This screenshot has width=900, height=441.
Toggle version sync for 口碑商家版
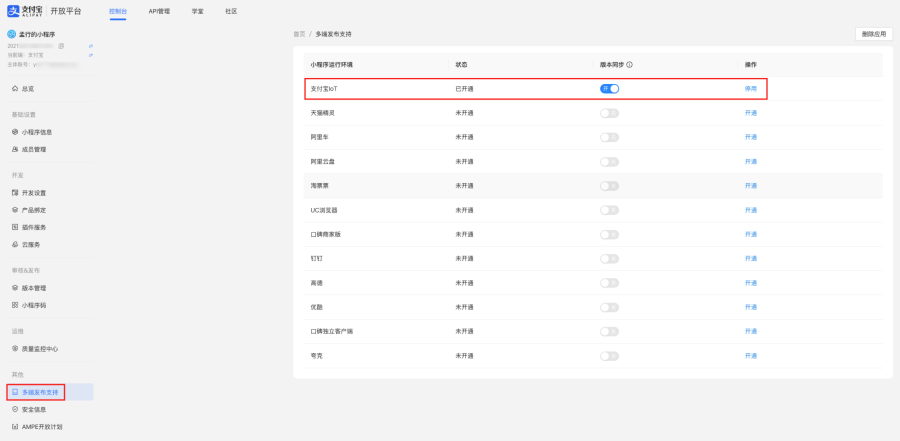pyautogui.click(x=610, y=234)
